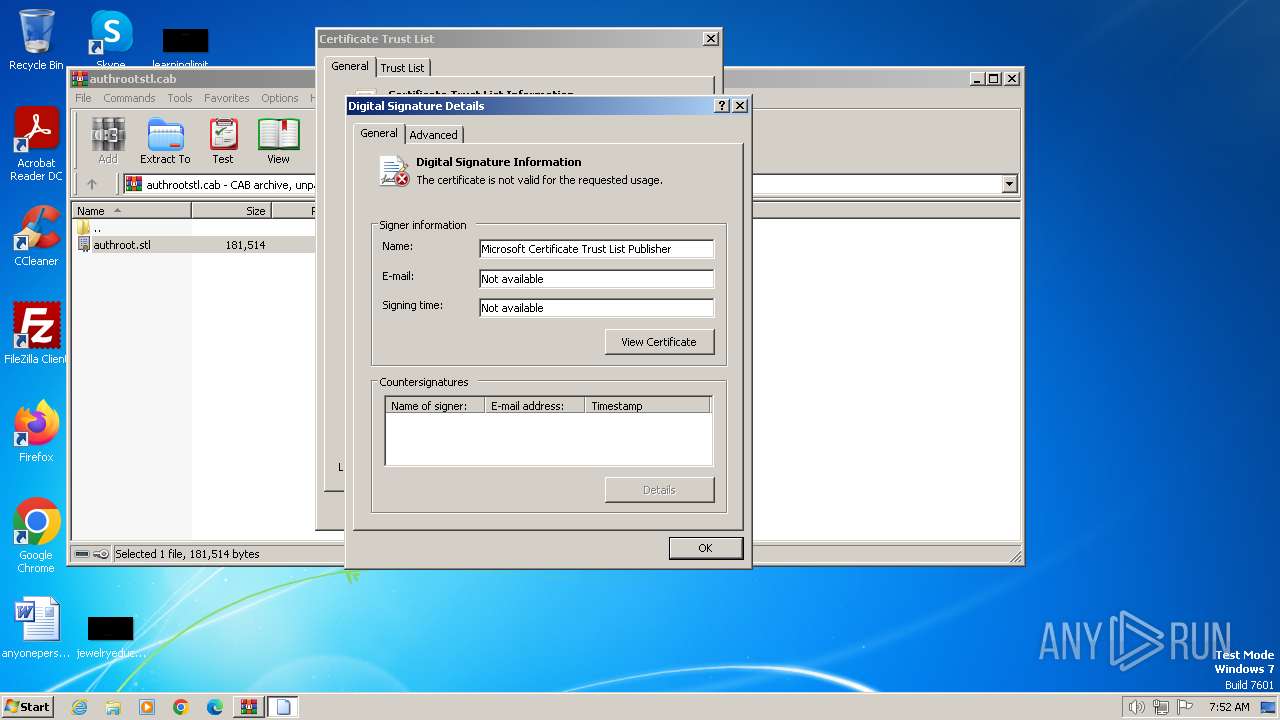Select the CCleaner desktop shortcut
The width and height of the screenshot is (1280, 720).
point(36,236)
